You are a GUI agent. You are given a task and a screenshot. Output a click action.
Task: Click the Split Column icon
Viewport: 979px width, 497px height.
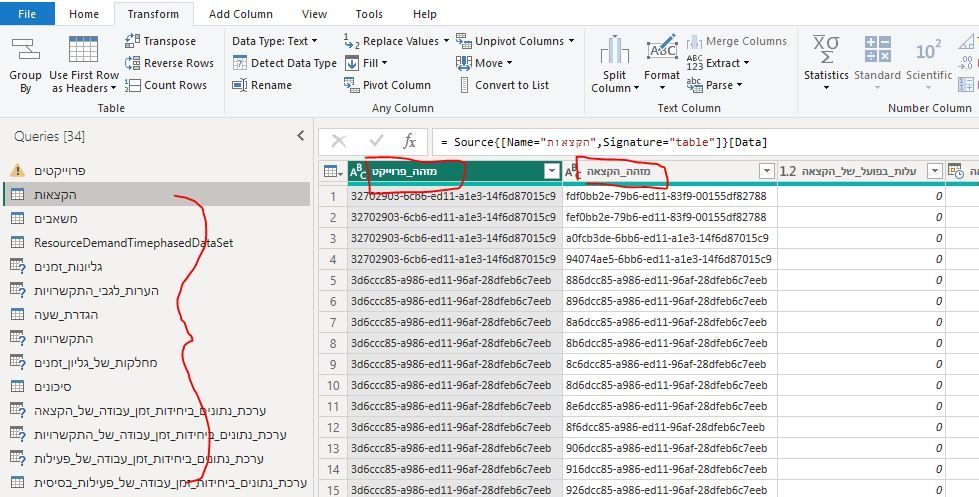tap(614, 52)
